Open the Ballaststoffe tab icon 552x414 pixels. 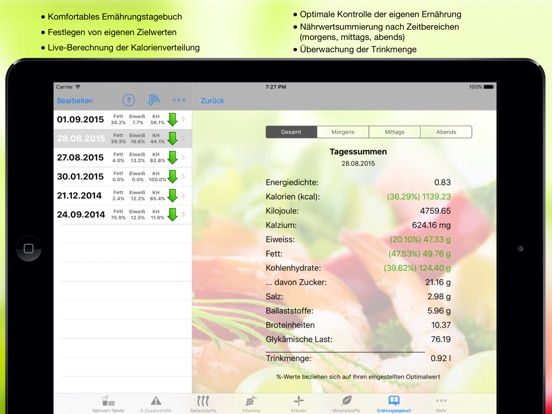tap(203, 401)
